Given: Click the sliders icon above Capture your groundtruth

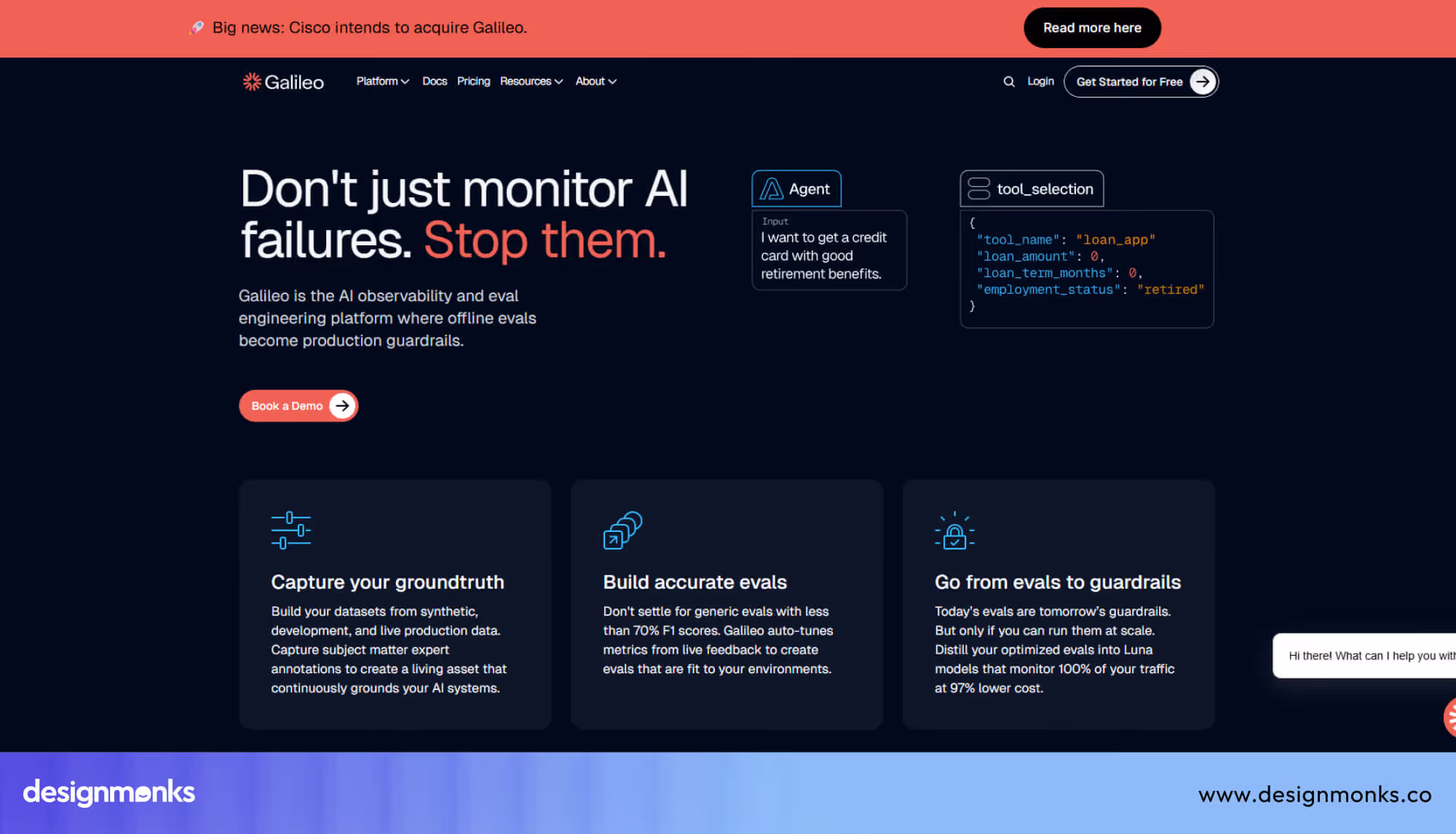Looking at the screenshot, I should pyautogui.click(x=290, y=531).
